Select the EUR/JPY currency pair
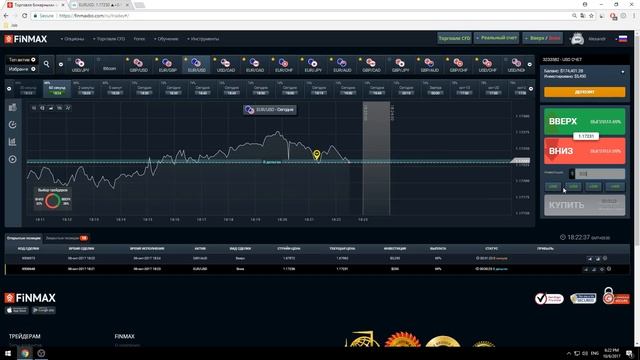This screenshot has height=360, width=640. (x=313, y=65)
